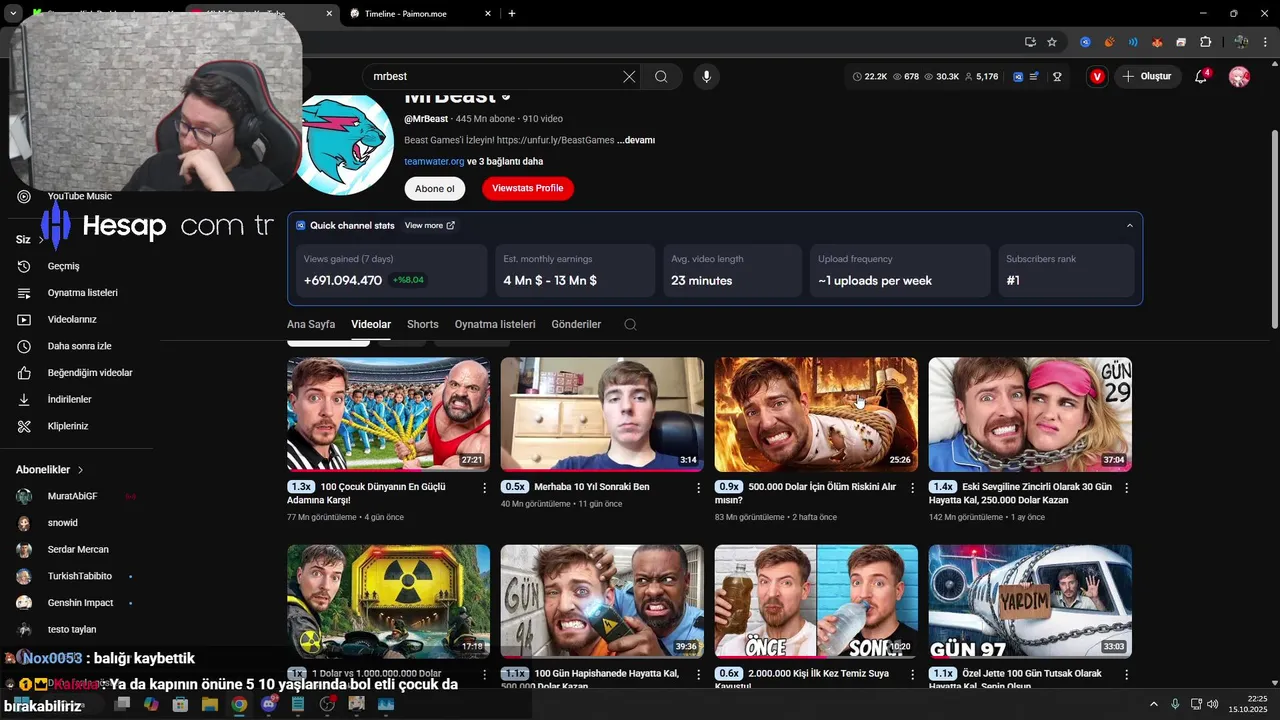
Task: Expand channel description with ...devamı
Action: [636, 140]
